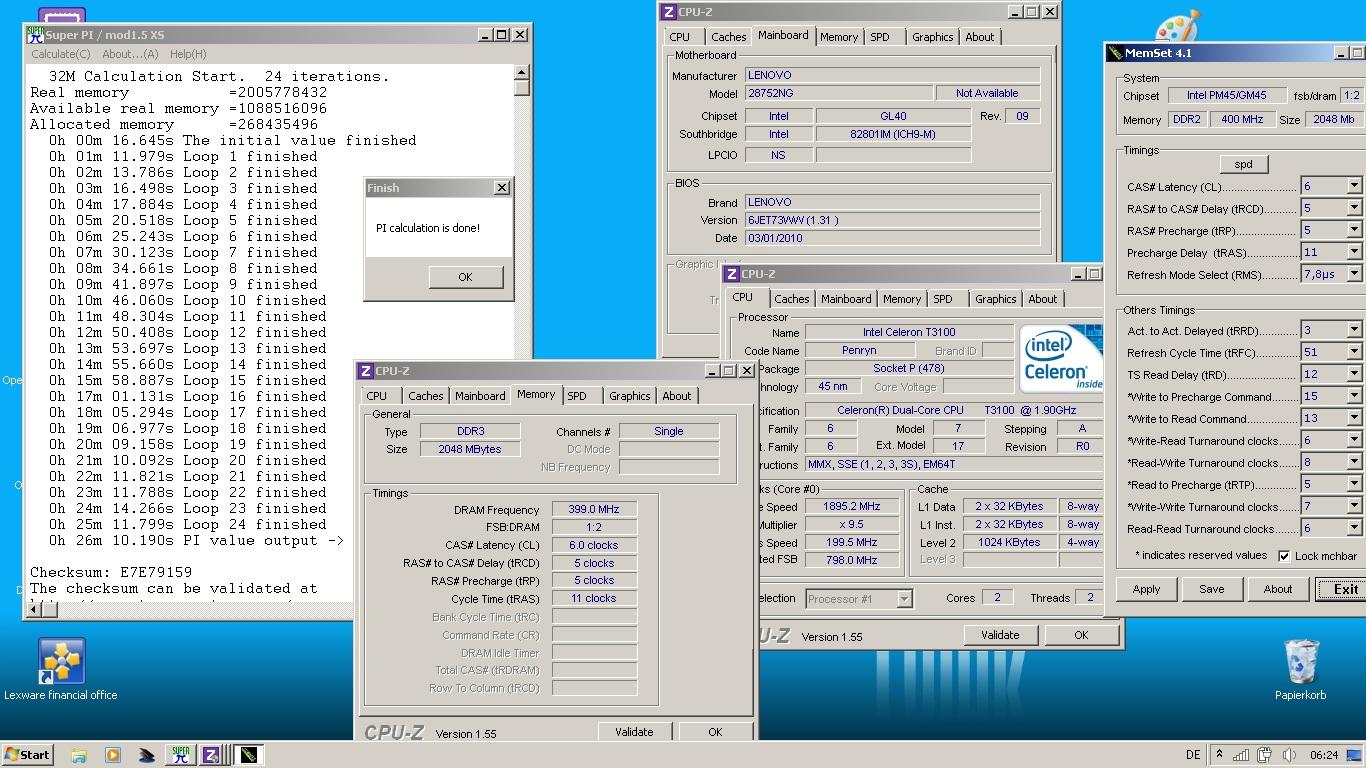Image resolution: width=1366 pixels, height=768 pixels.
Task: Expand CAS# Latency (CL) dropdown in MemSet
Action: click(1353, 186)
